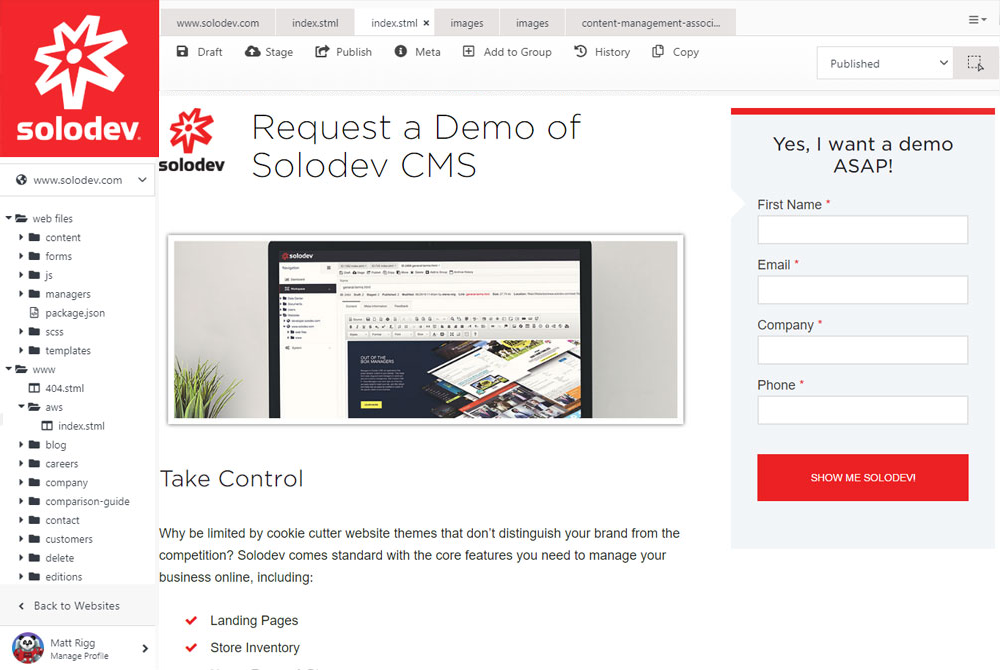This screenshot has width=1000, height=670.
Task: Click the content folder icon
Action: (34, 237)
